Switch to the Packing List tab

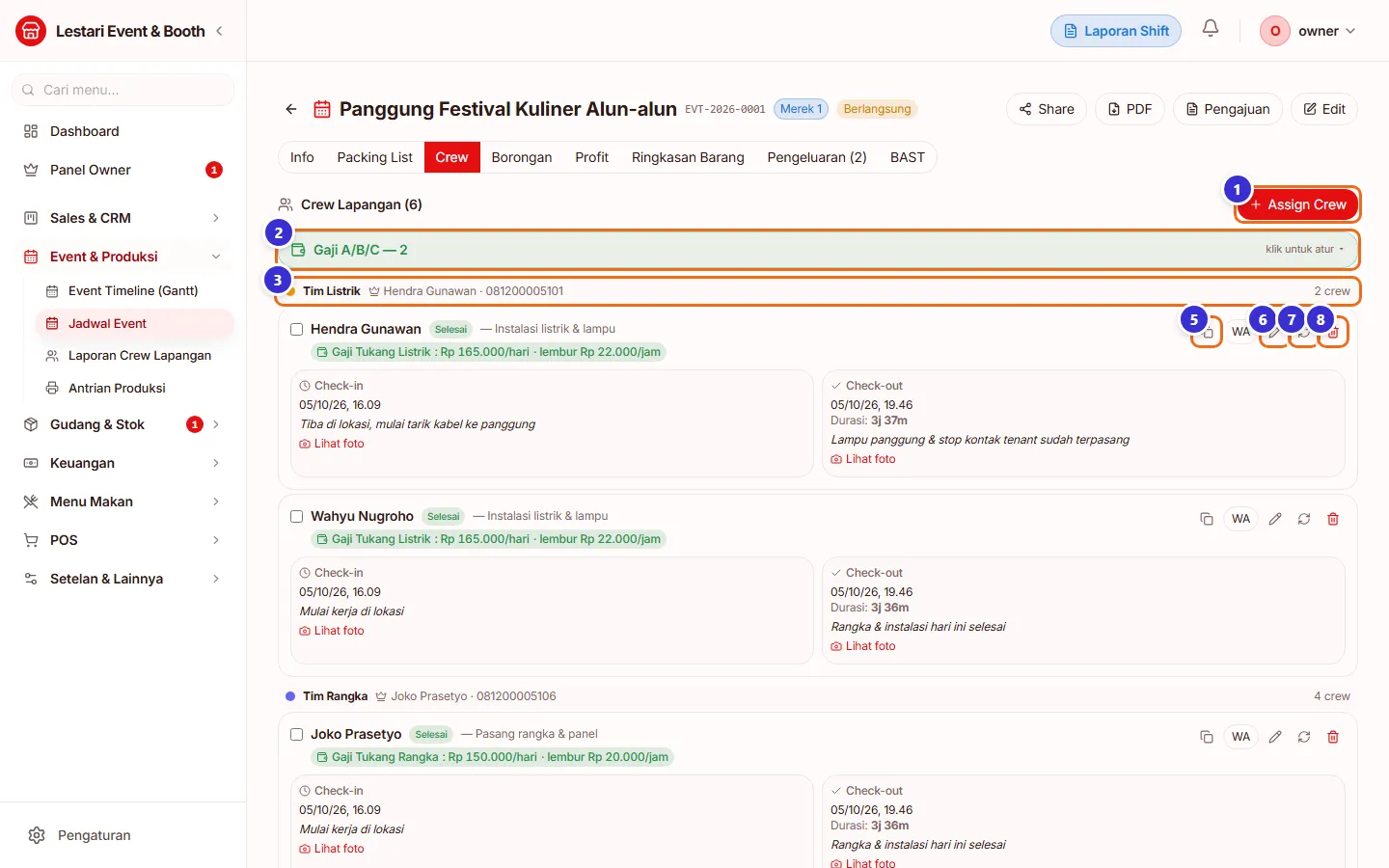pos(374,157)
